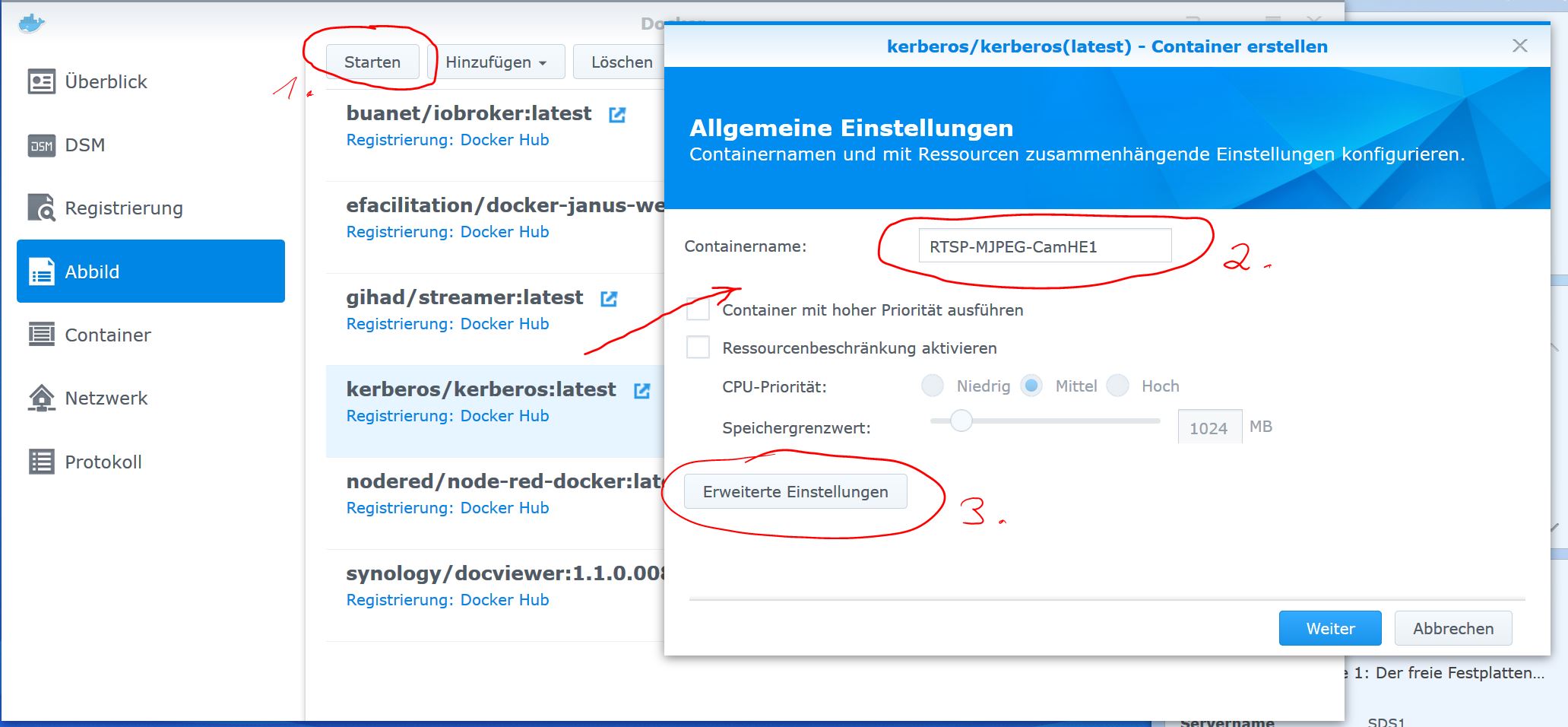1568x727 pixels.
Task: Click Docker Hub link under efacilitation/docker-janus
Action: pos(505,232)
